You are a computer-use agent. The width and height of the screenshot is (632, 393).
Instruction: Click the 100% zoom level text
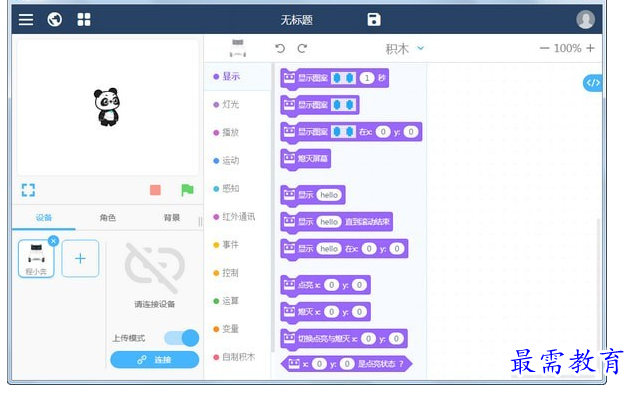pos(568,48)
